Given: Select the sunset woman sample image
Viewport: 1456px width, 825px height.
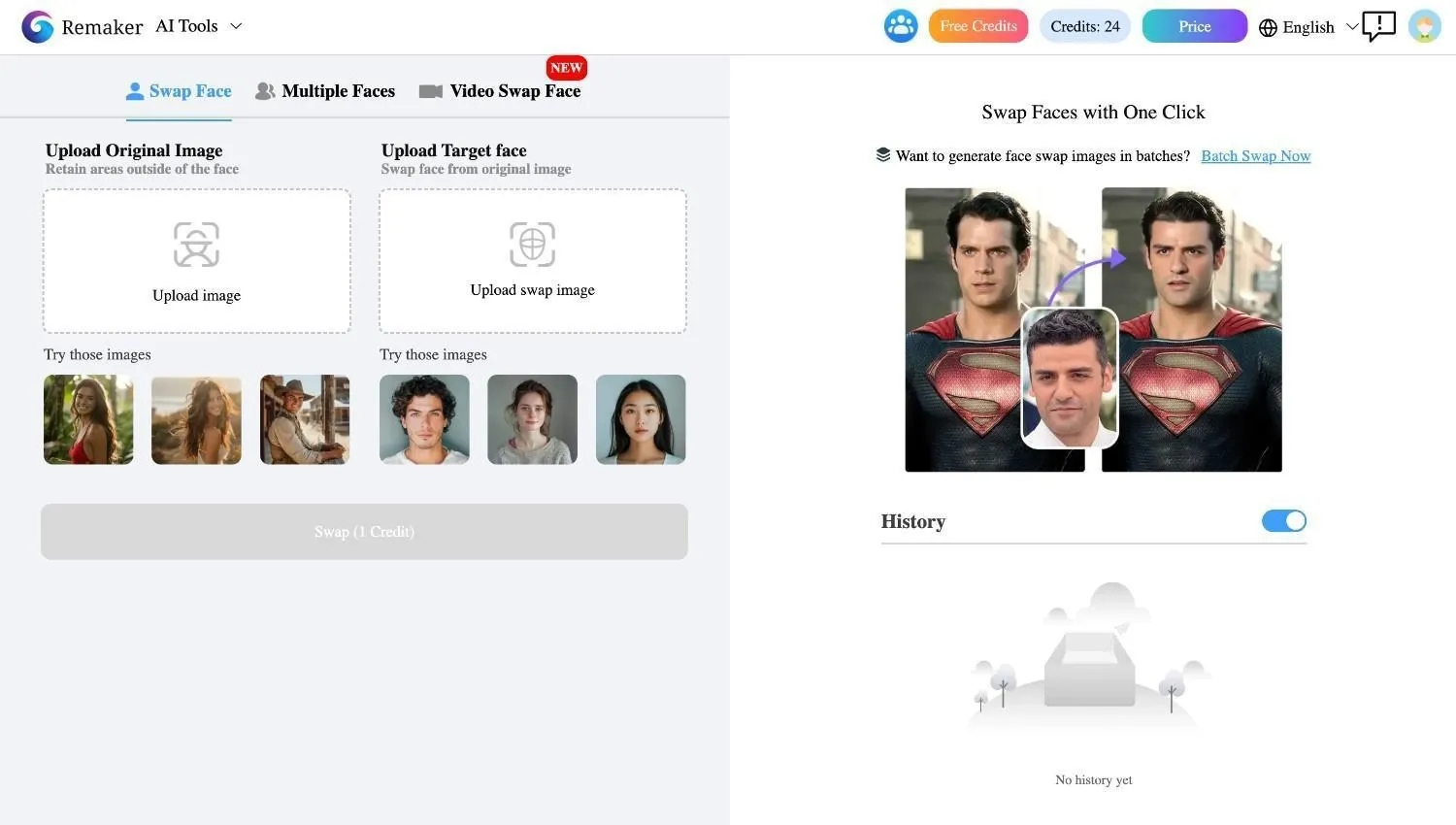Looking at the screenshot, I should tap(196, 419).
